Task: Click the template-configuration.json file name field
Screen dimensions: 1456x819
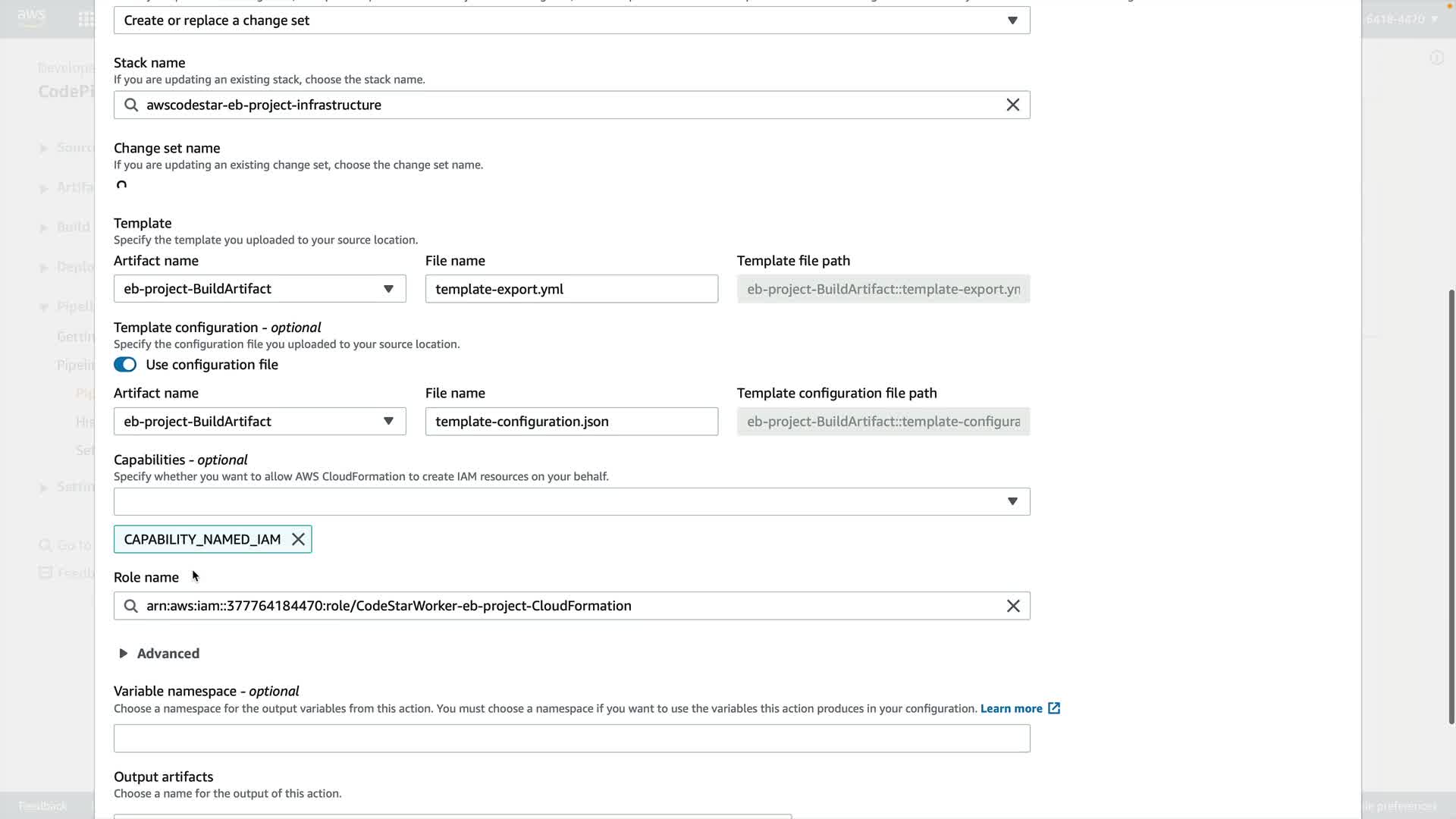Action: coord(571,422)
